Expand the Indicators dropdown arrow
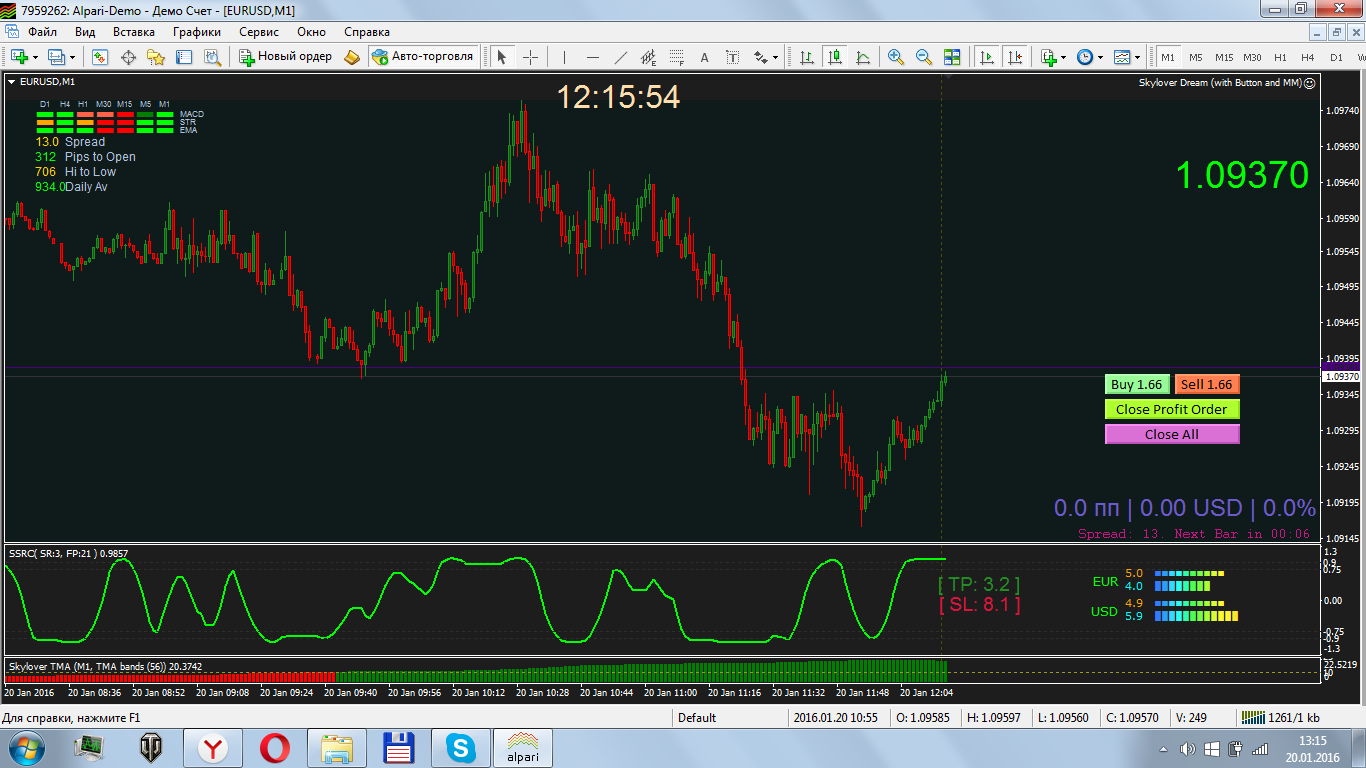Screen dimensions: 1366x768 (x=1063, y=57)
